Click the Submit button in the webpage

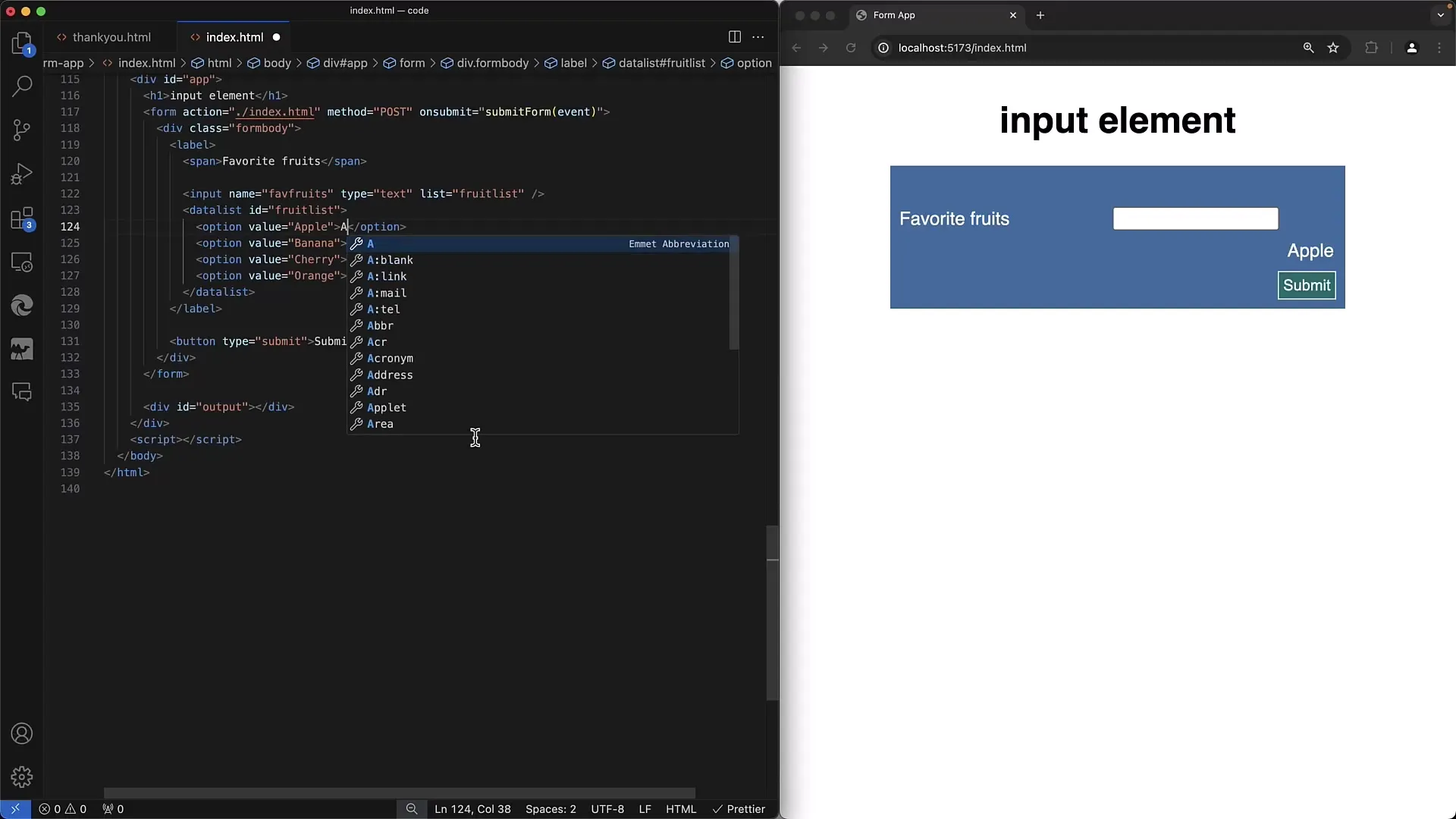point(1307,285)
